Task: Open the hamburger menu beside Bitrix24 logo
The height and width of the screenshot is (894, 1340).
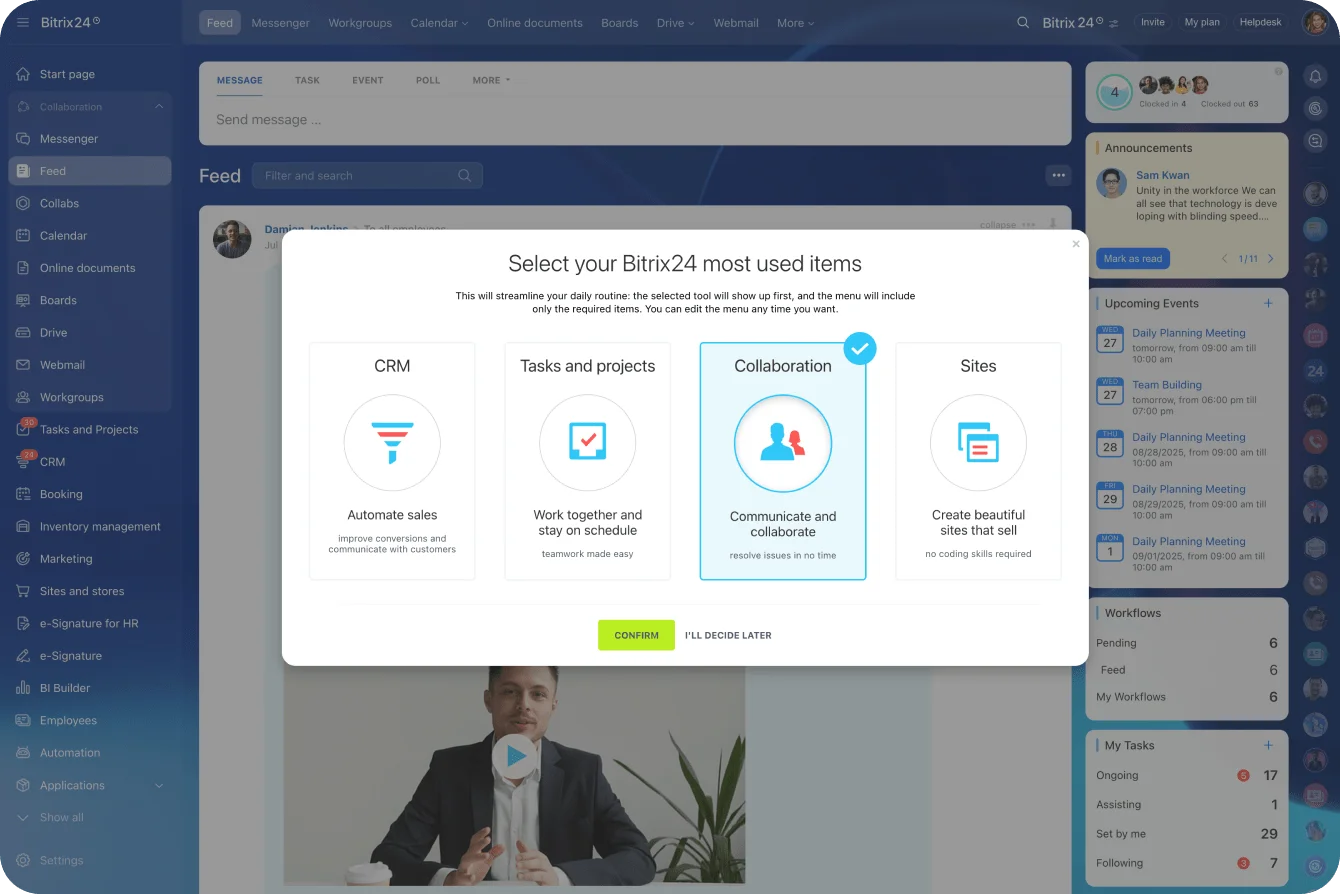Action: [22, 22]
